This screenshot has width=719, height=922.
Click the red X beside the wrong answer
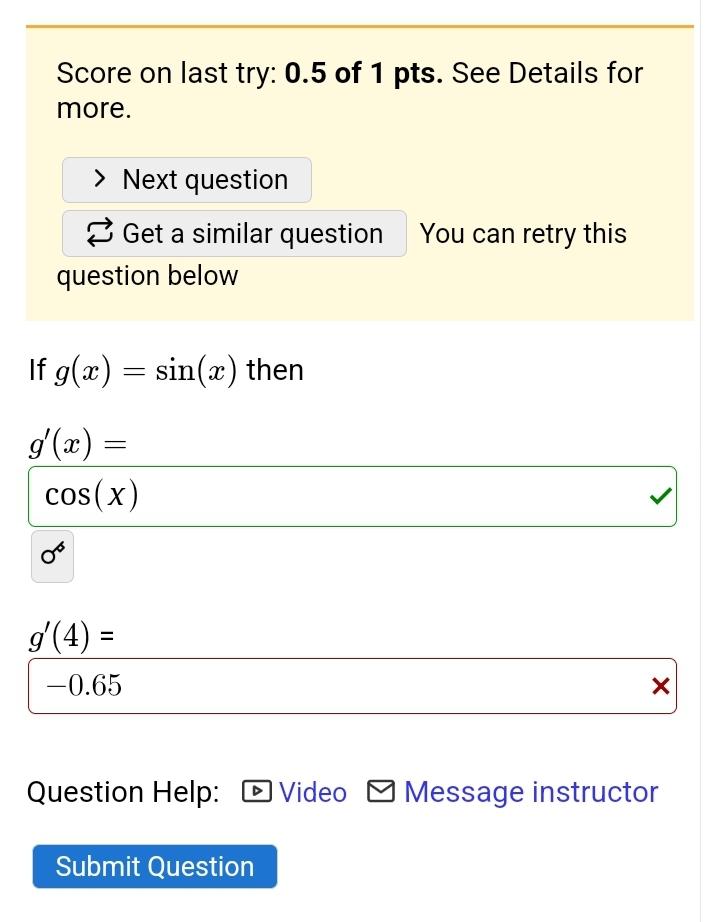(660, 686)
